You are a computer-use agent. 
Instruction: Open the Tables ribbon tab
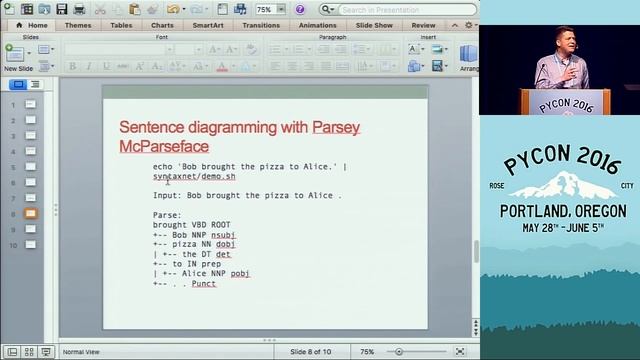121,25
